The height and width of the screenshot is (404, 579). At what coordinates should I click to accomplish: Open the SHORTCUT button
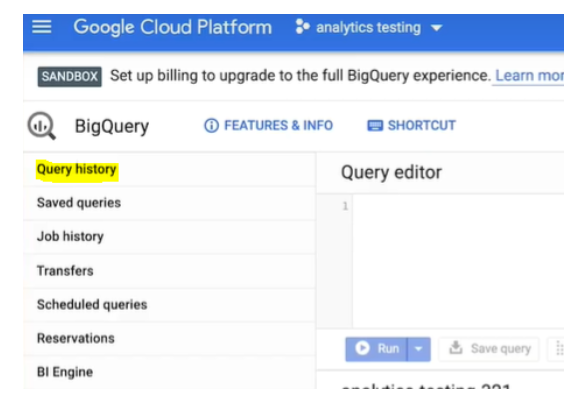[x=411, y=126]
